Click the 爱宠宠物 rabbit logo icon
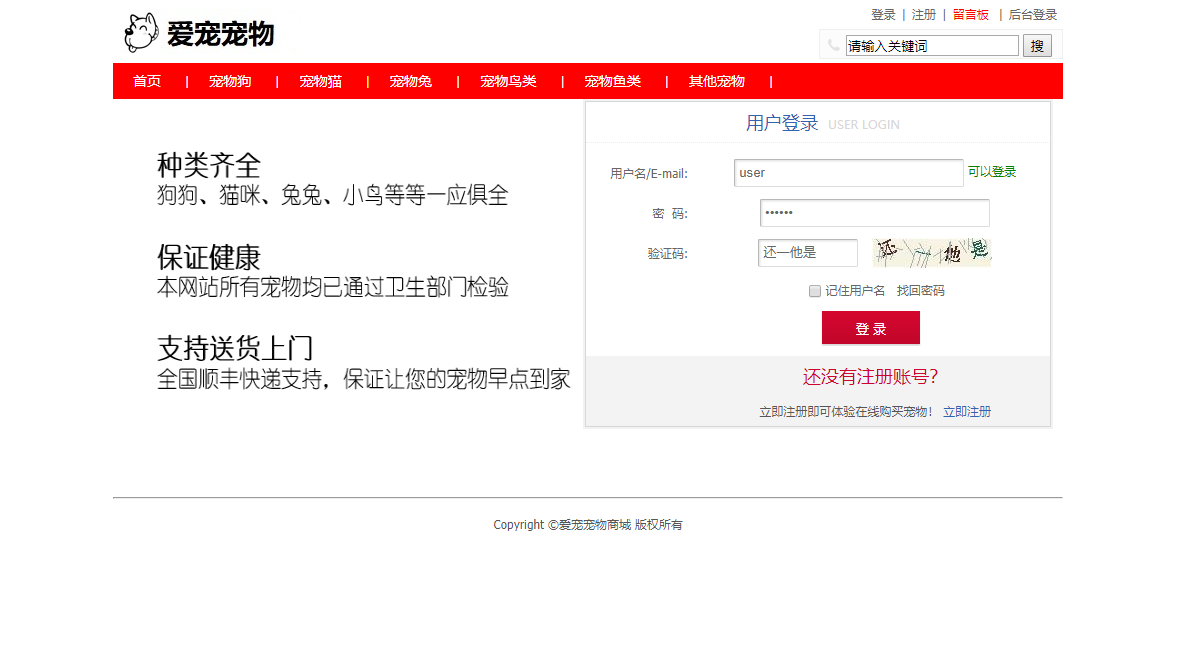Image resolution: width=1196 pixels, height=662 pixels. click(x=139, y=30)
